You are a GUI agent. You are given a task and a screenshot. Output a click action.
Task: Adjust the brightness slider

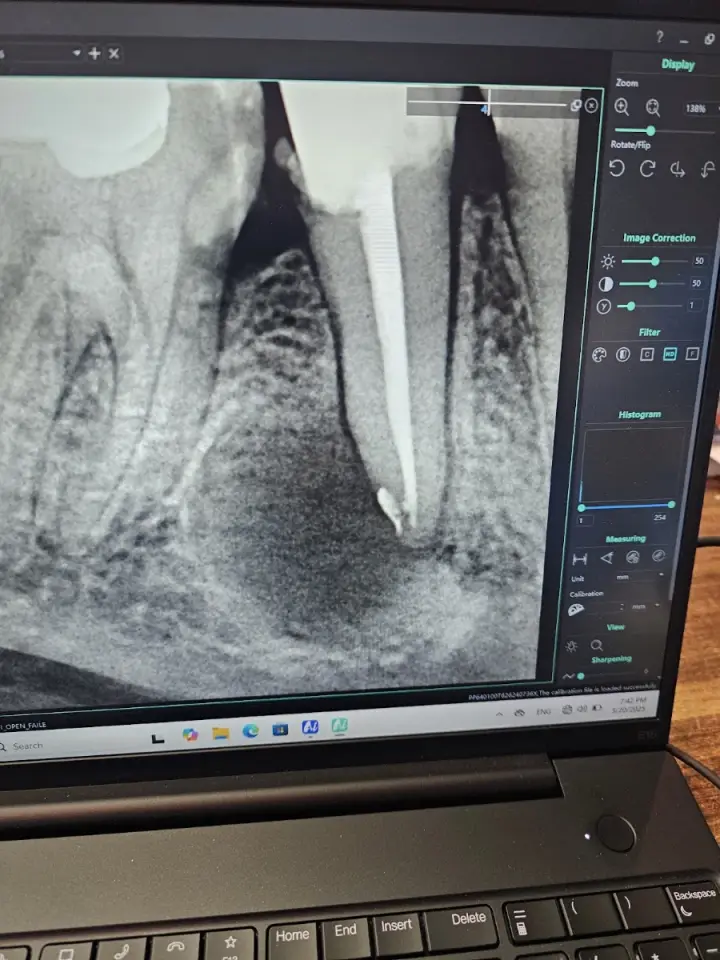tap(654, 261)
